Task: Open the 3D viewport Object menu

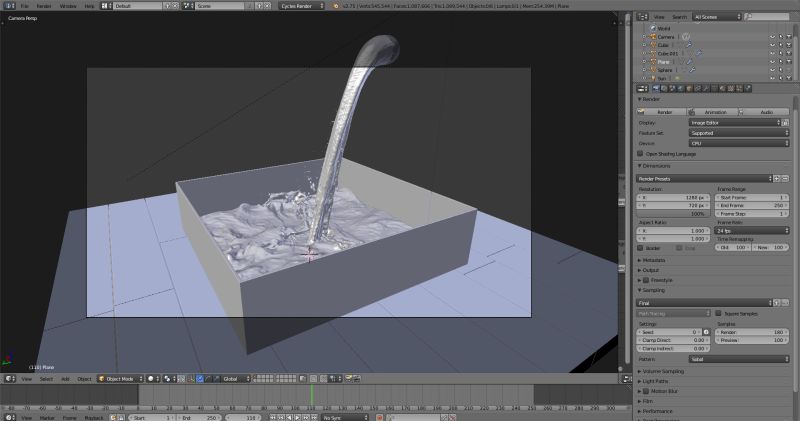Action: click(x=84, y=379)
